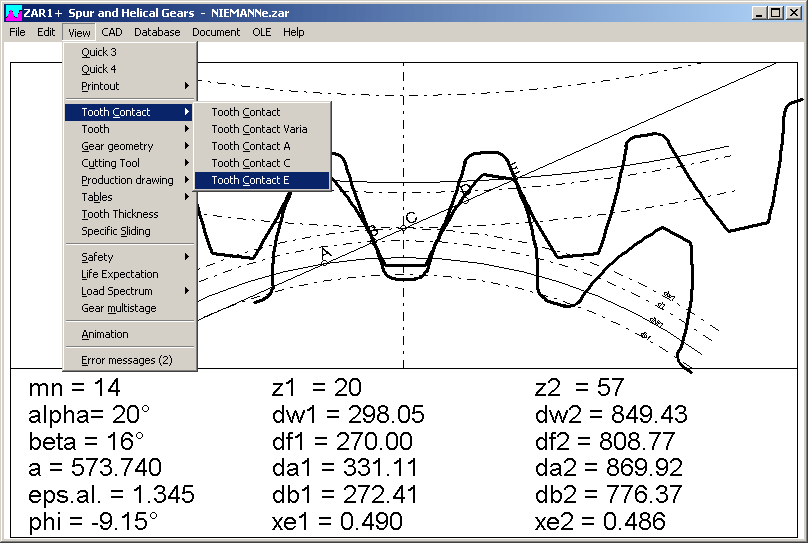Image resolution: width=808 pixels, height=543 pixels.
Task: Select Quick 3 from View menu
Action: [x=99, y=52]
